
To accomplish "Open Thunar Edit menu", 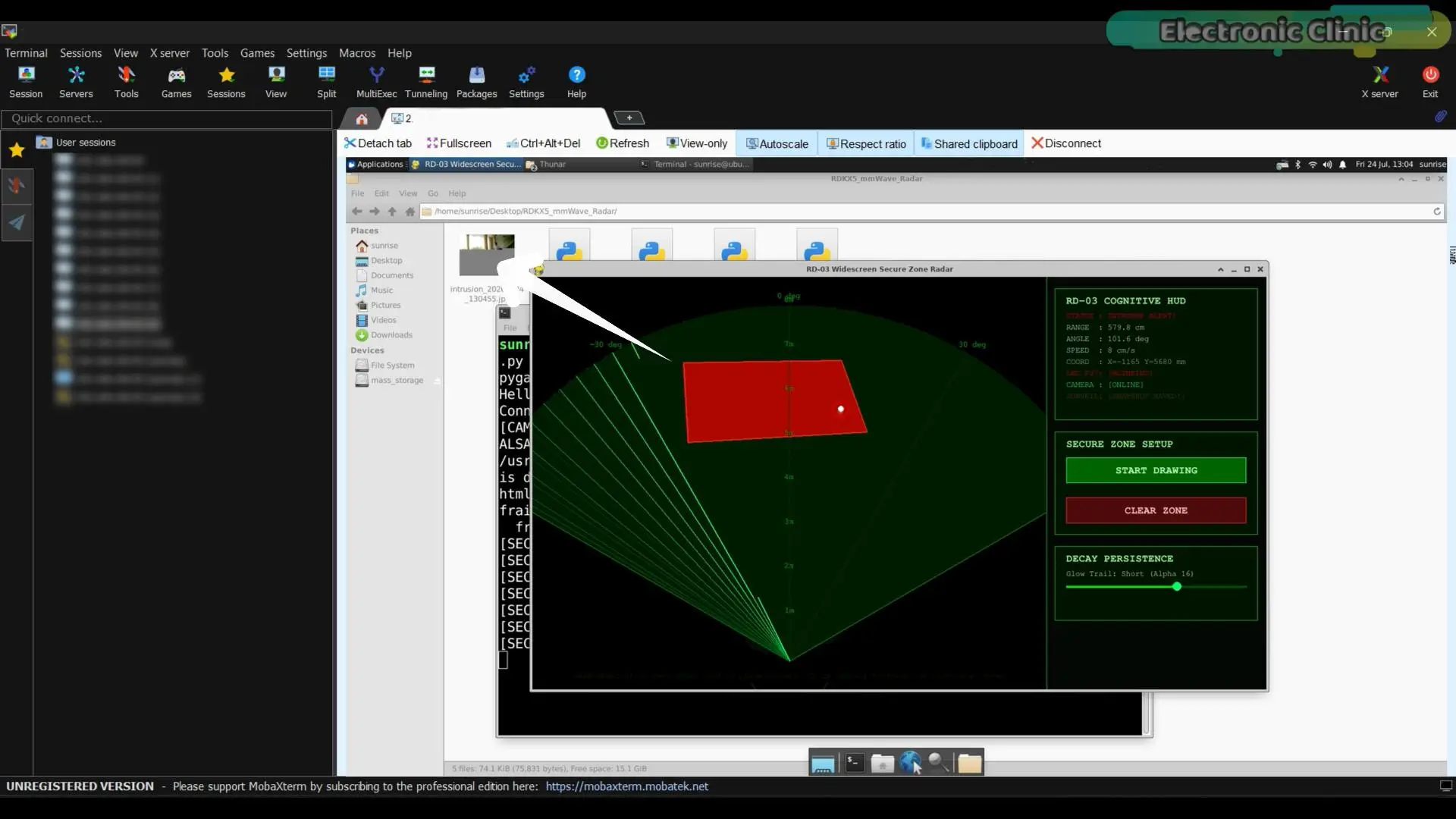I will point(381,193).
